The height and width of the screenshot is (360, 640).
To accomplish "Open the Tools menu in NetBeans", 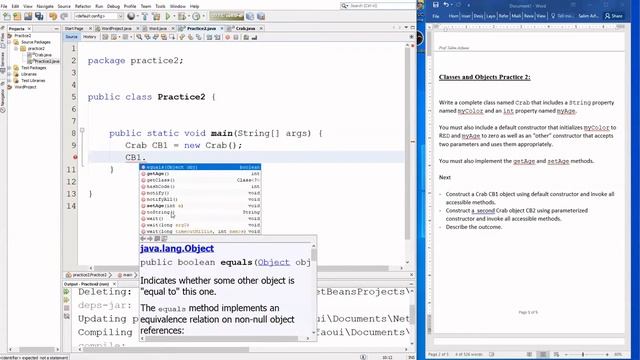I will pyautogui.click(x=160, y=6).
